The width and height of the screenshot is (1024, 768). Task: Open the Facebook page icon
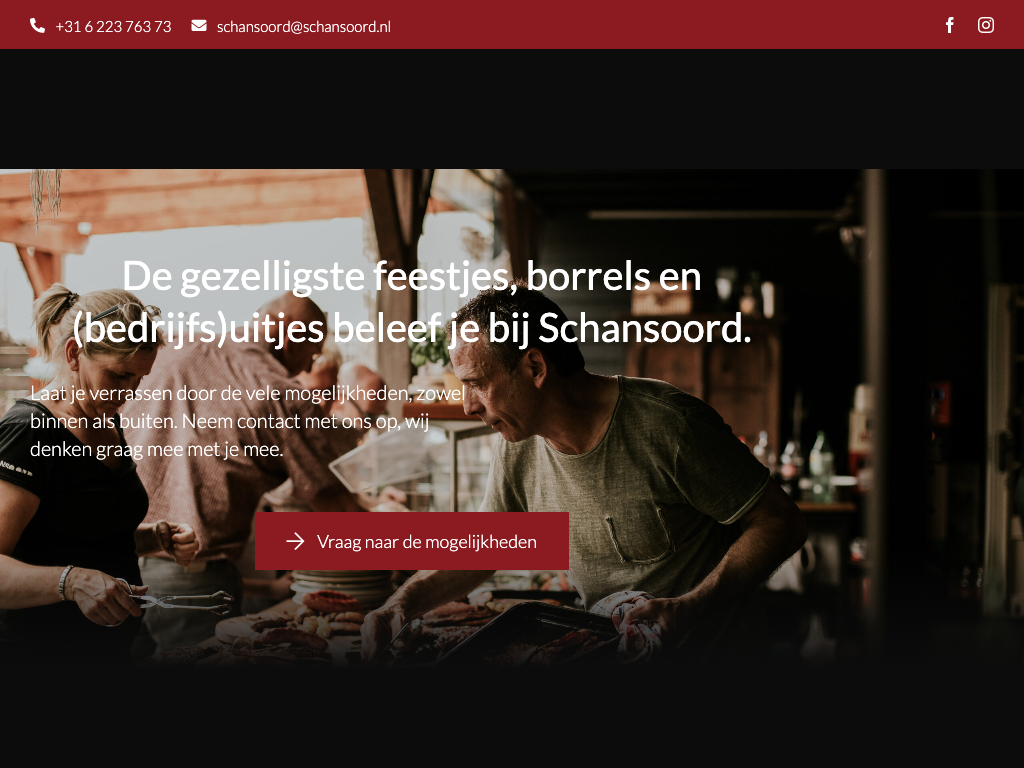(x=950, y=25)
